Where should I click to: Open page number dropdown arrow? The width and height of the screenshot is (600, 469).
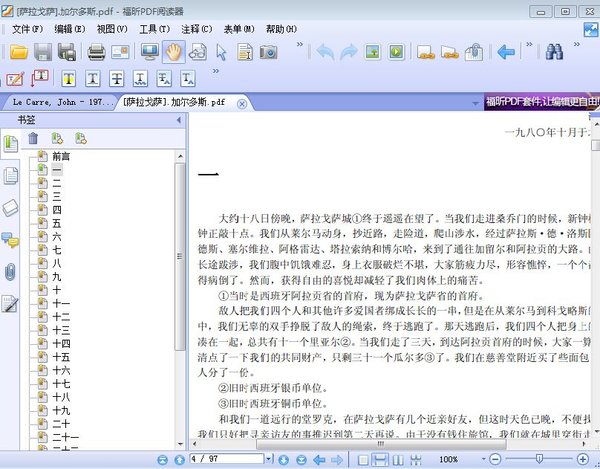(269, 458)
